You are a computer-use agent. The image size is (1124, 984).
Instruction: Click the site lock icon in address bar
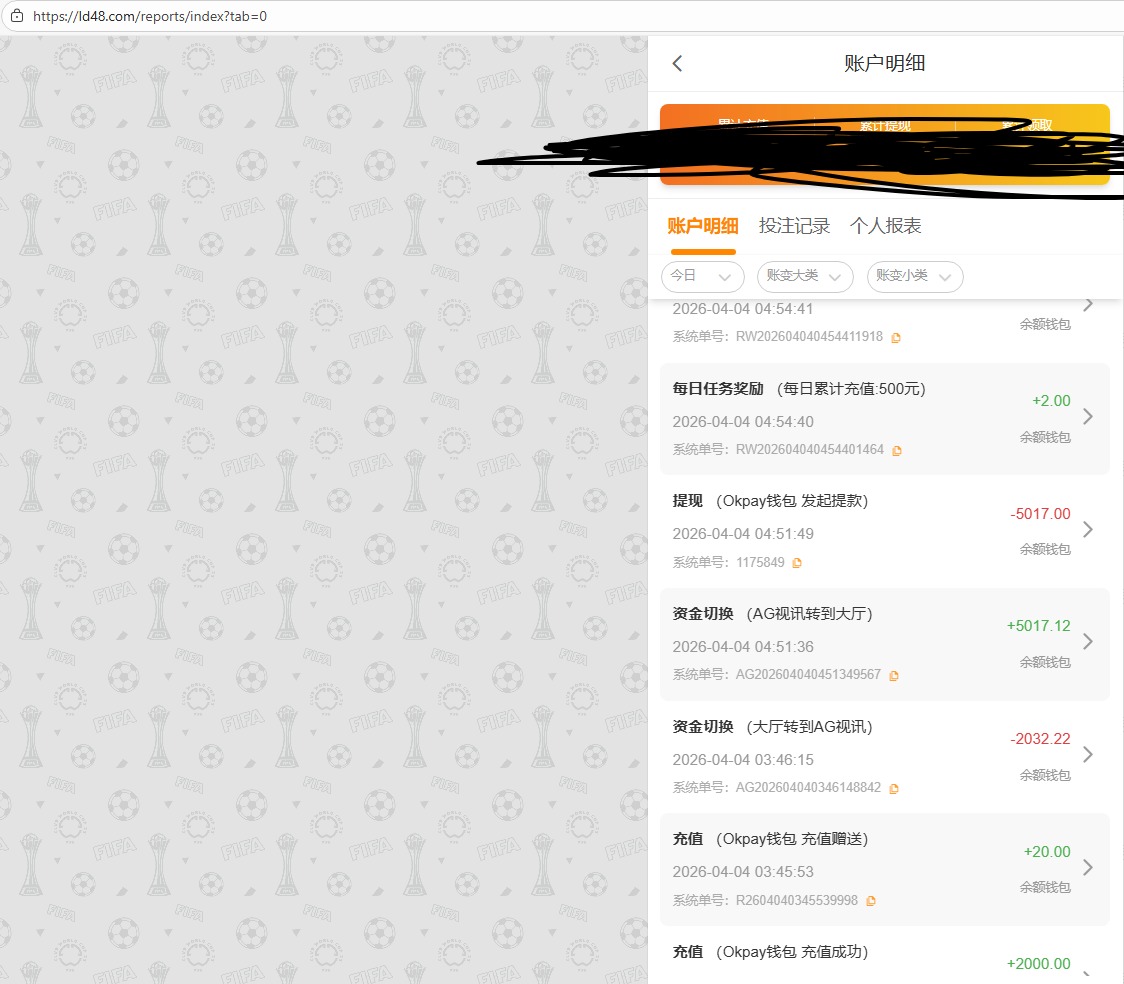coord(16,17)
